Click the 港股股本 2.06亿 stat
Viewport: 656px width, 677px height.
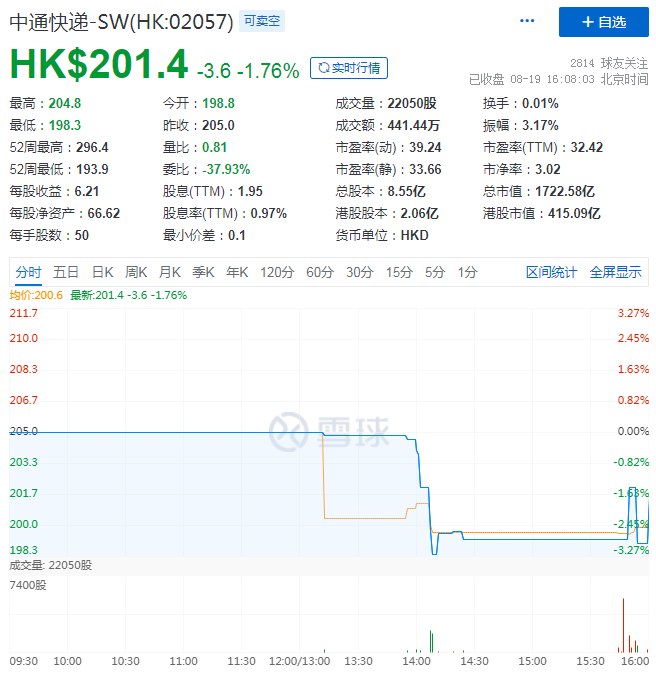[387, 214]
